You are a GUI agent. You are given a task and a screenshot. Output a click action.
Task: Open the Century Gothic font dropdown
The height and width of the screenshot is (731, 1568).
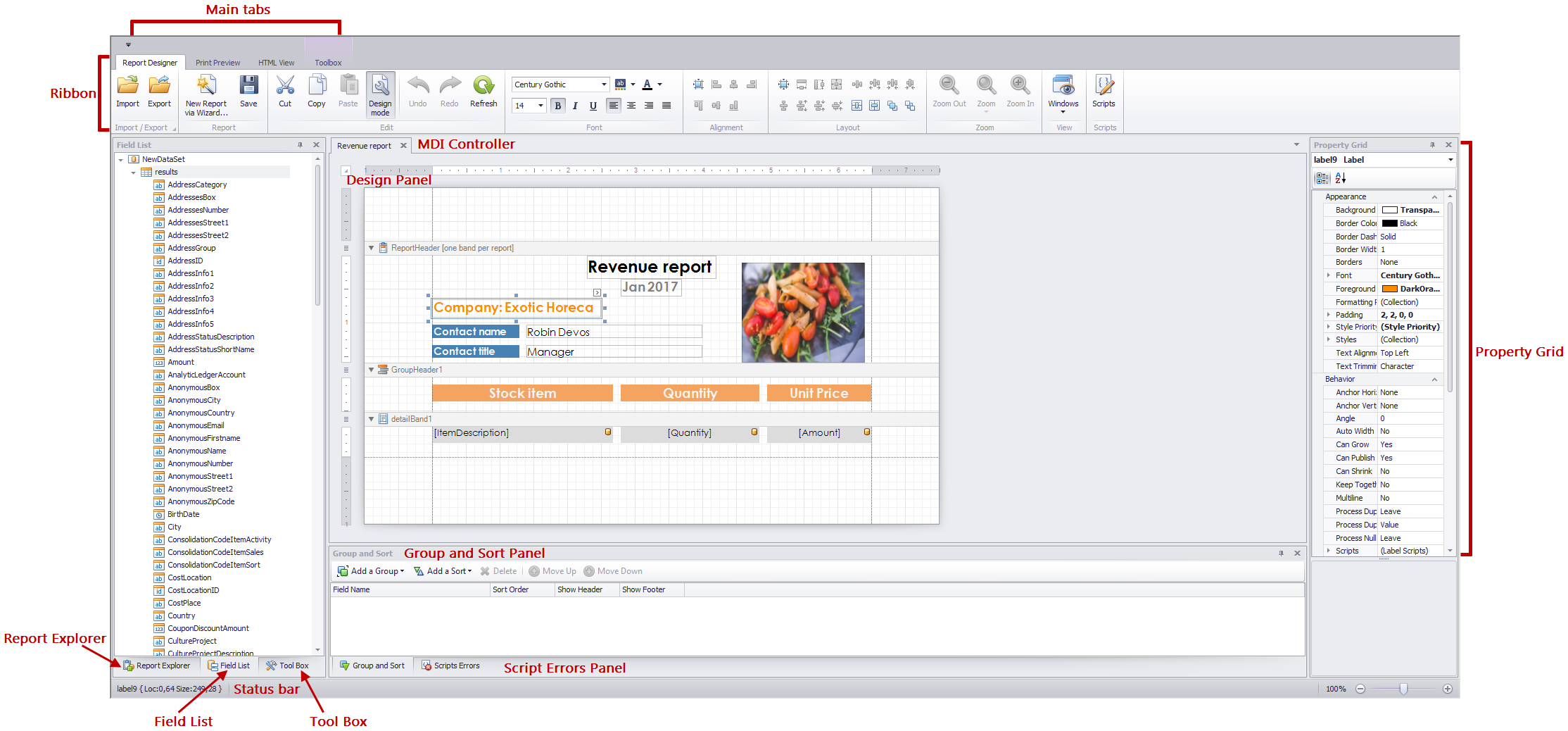[x=603, y=85]
